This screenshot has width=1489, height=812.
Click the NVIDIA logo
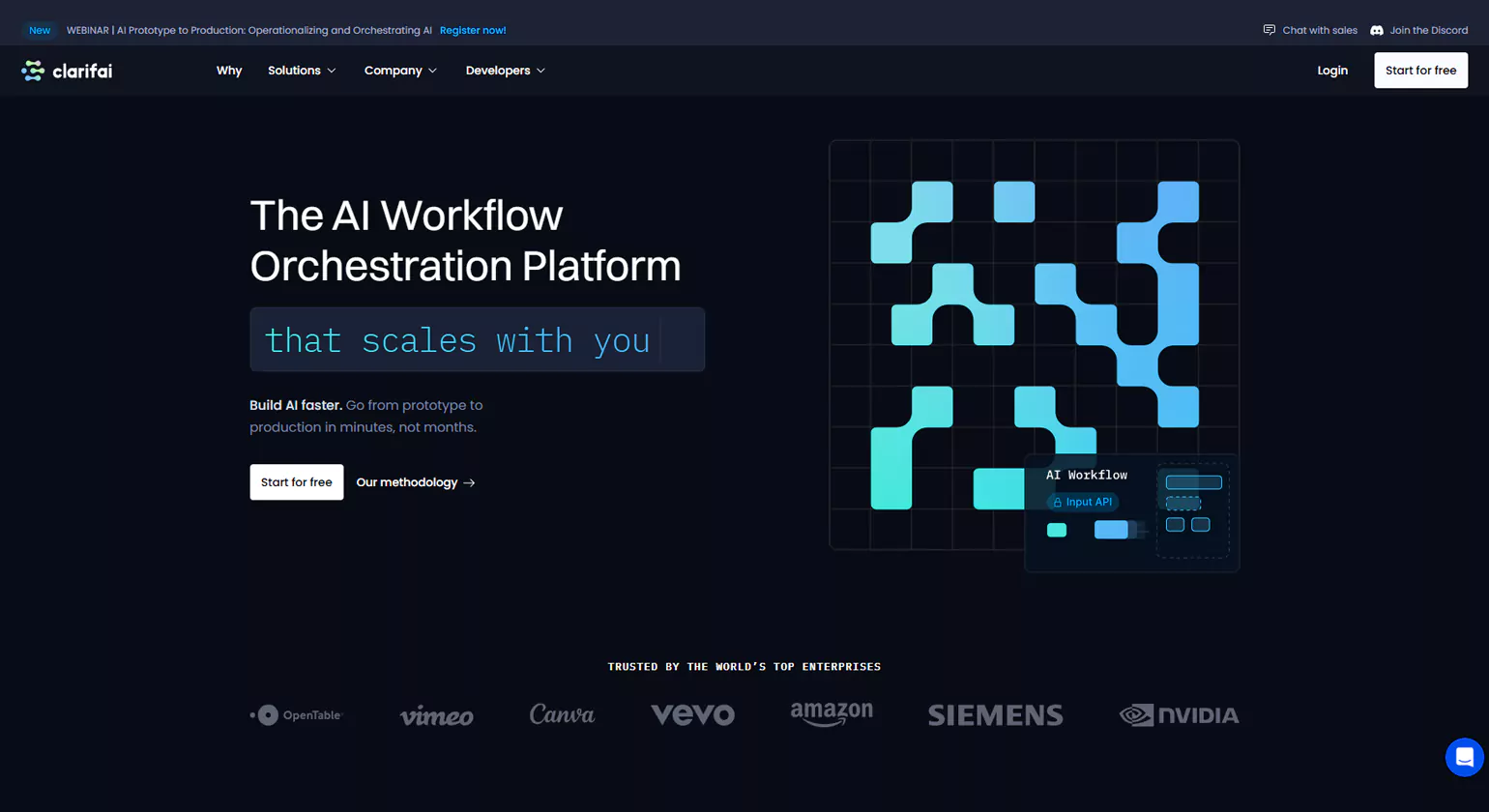tap(1178, 715)
